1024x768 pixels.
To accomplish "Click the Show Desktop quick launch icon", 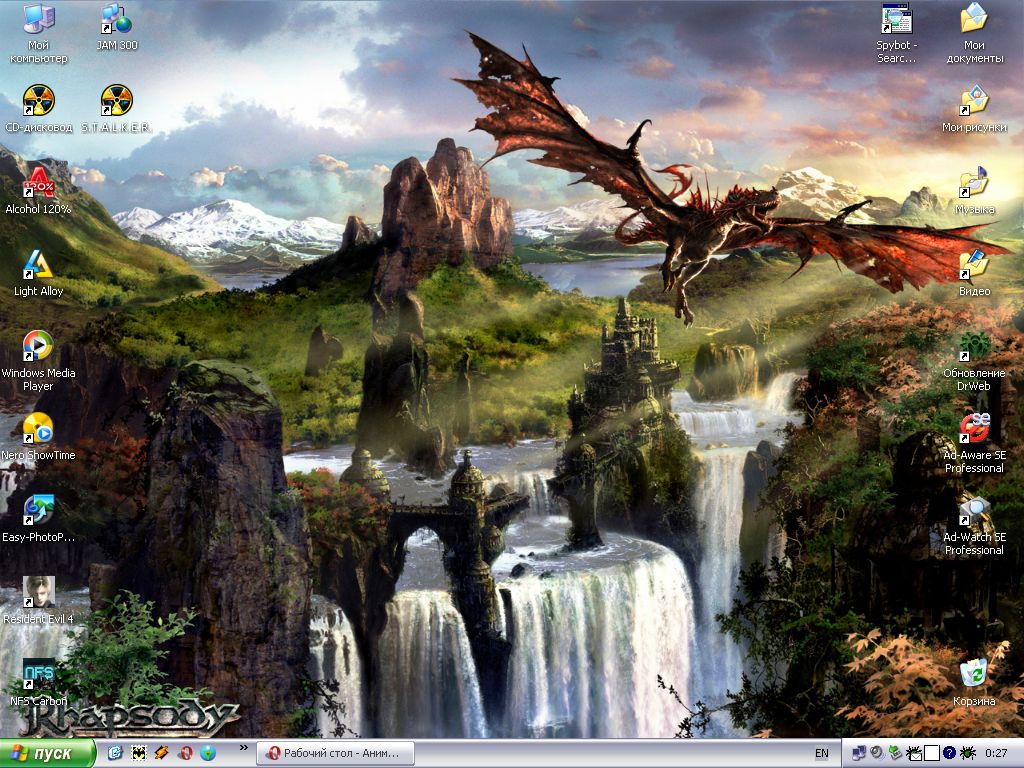I will [x=115, y=754].
